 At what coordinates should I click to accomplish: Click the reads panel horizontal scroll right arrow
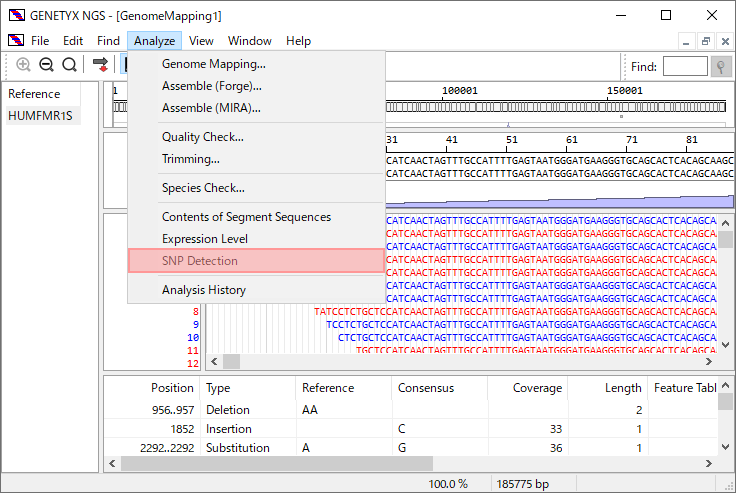pos(709,362)
